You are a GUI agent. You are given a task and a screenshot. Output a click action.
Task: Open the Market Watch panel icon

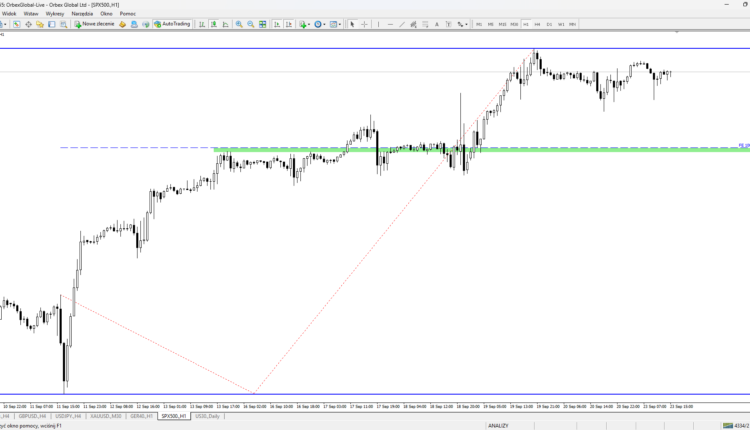pyautogui.click(x=17, y=24)
